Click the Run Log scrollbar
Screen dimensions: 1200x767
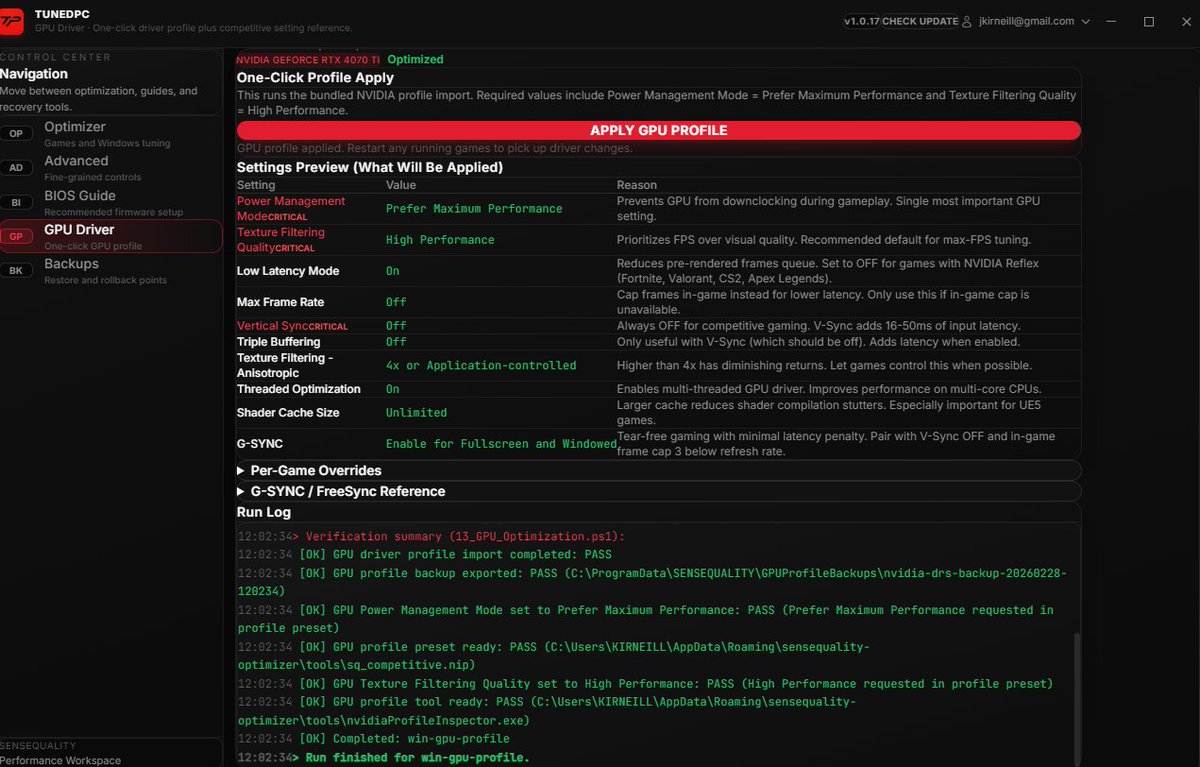(1077, 697)
